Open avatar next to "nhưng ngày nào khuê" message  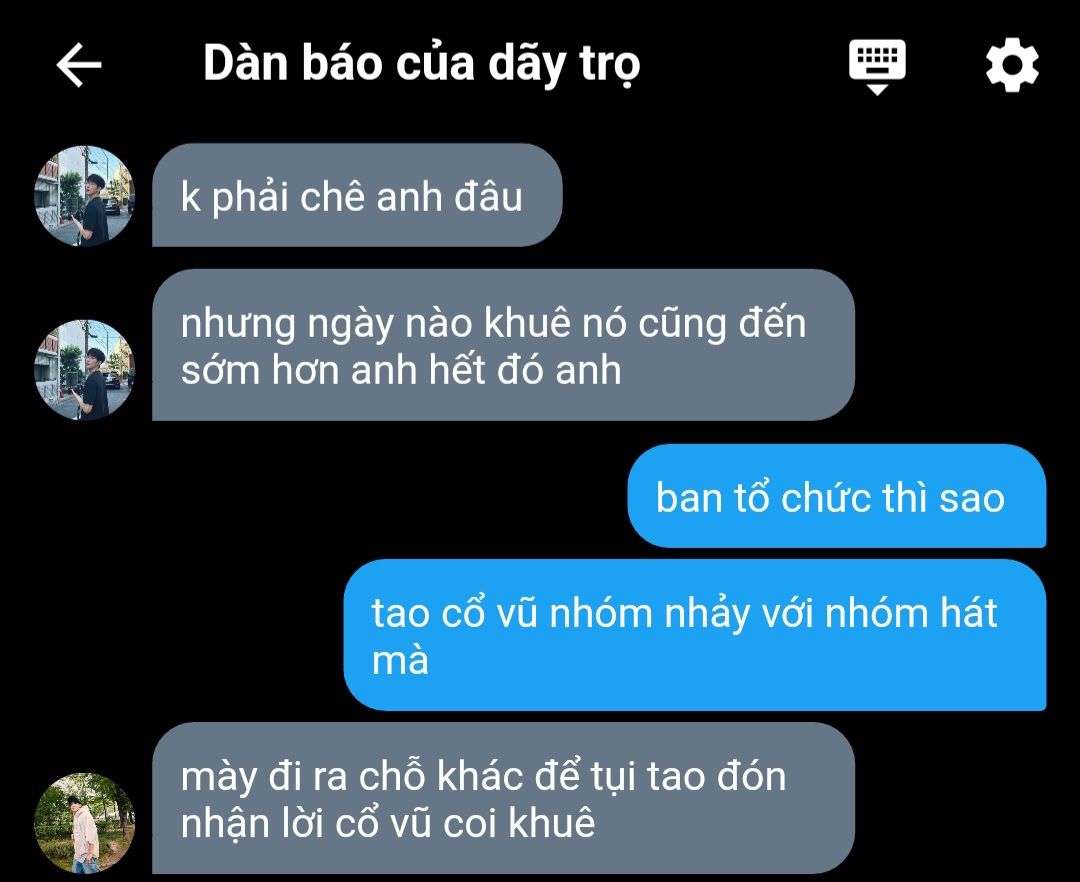(85, 370)
